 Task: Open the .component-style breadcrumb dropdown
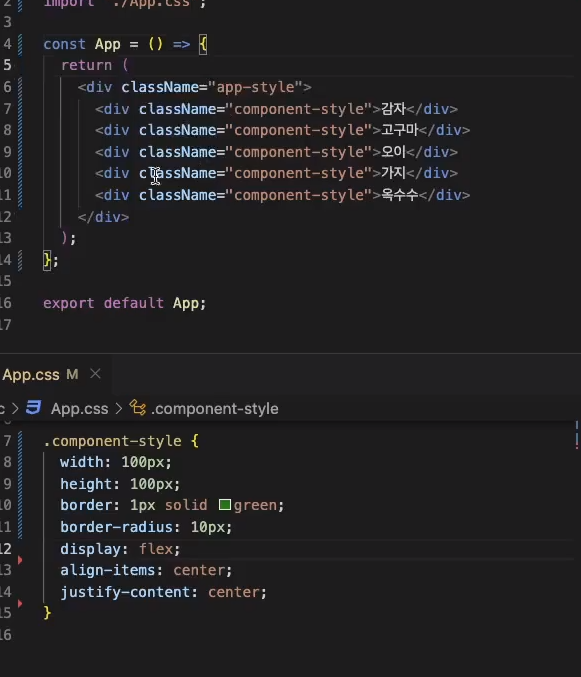pos(215,408)
